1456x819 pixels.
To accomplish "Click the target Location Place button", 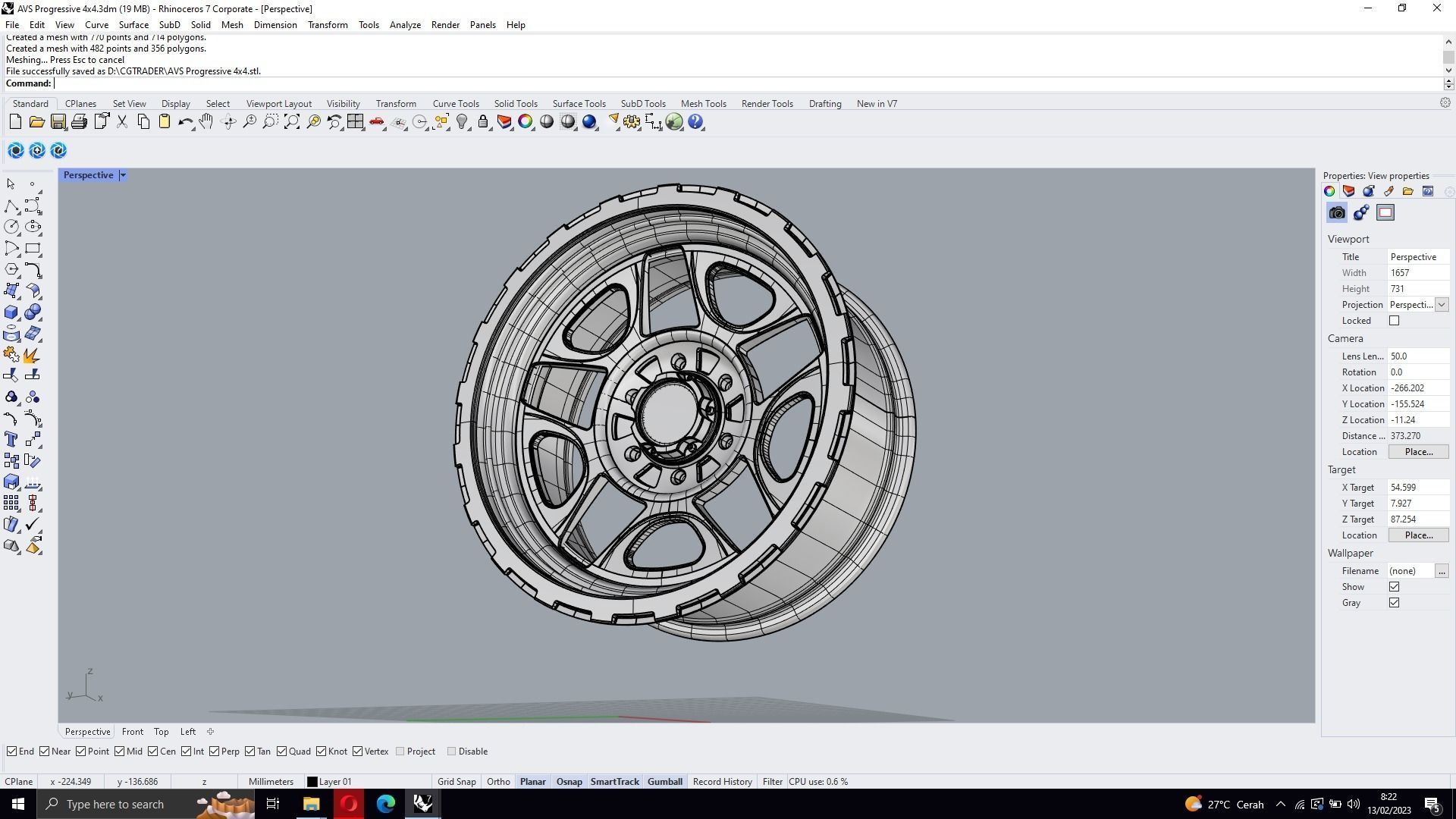I will click(1418, 535).
